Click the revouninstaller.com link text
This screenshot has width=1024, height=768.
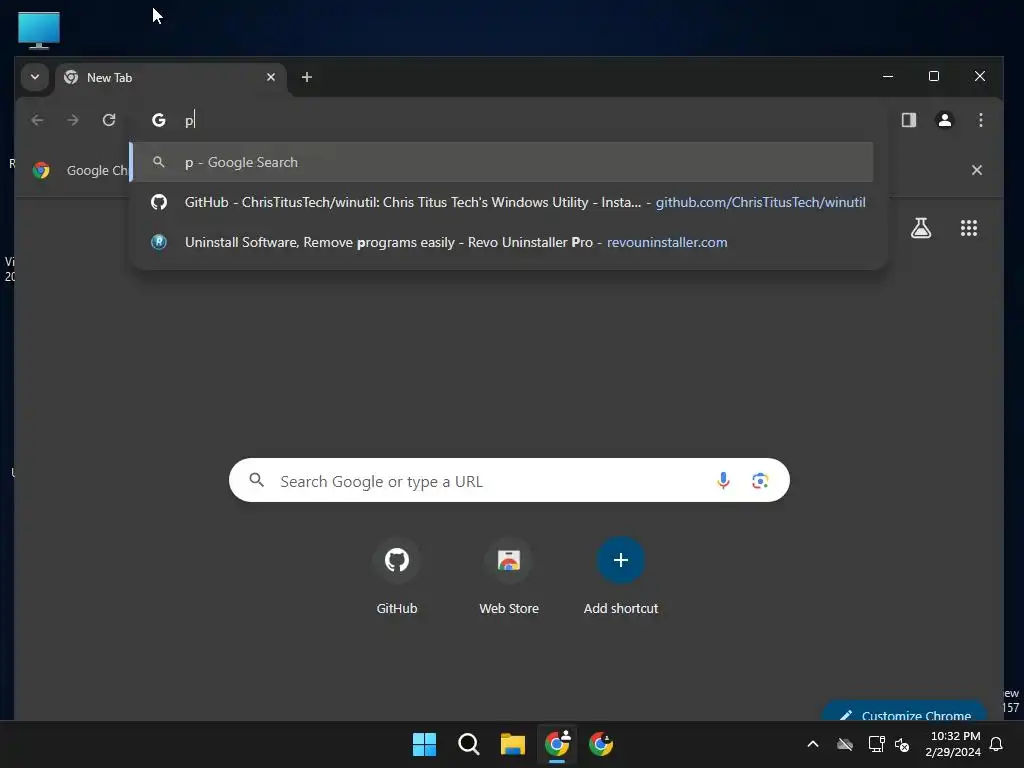(x=667, y=242)
